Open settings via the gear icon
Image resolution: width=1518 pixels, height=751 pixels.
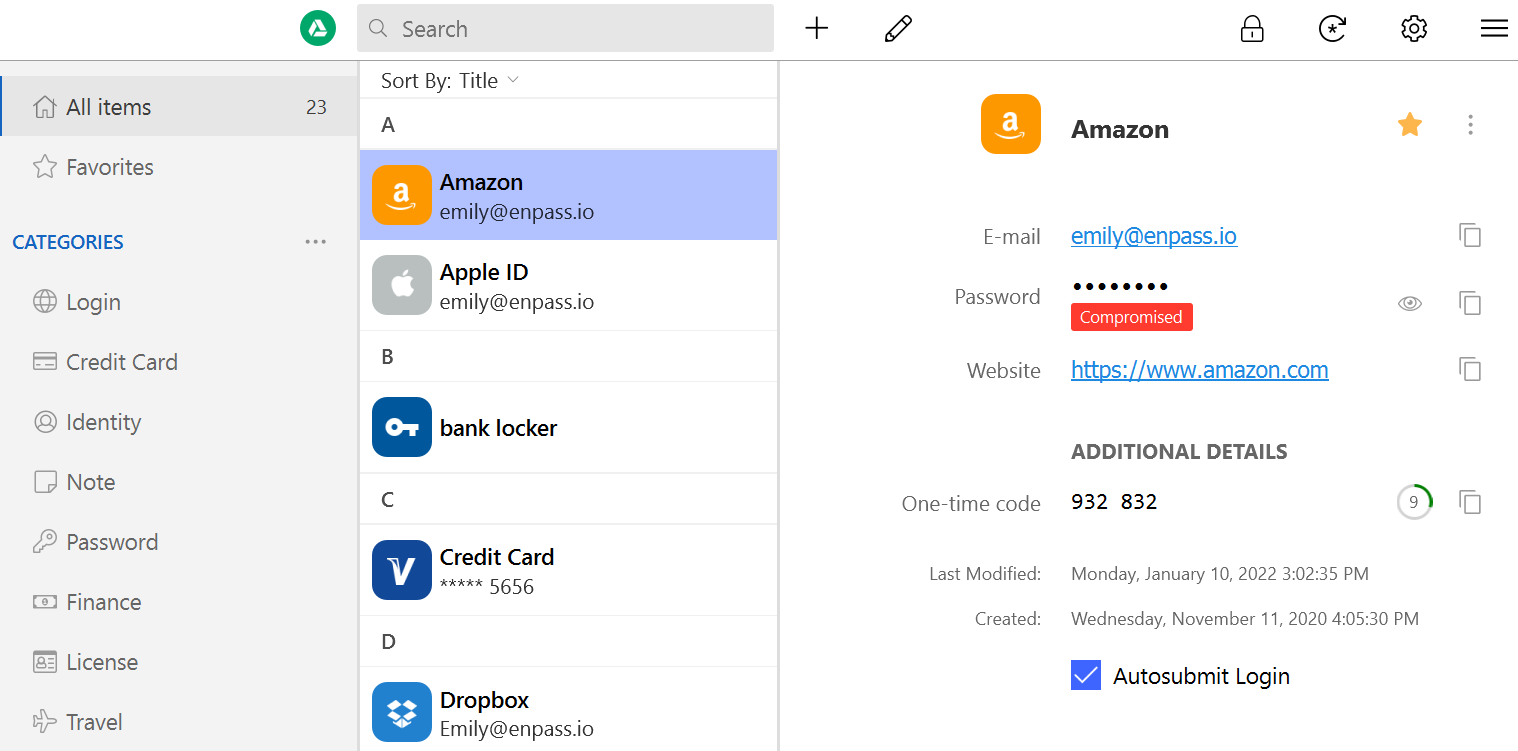click(1414, 29)
